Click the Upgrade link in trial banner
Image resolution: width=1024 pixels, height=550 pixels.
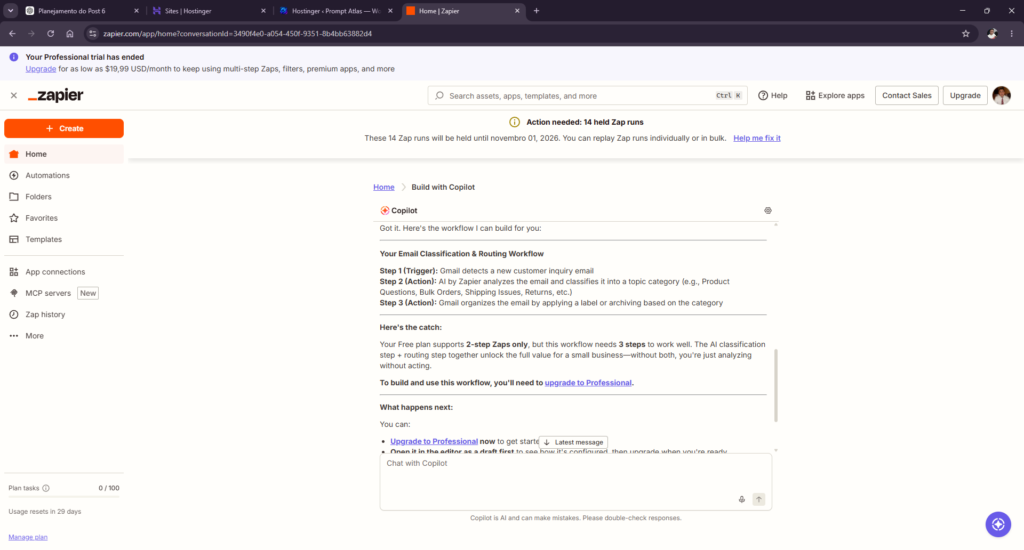point(40,69)
